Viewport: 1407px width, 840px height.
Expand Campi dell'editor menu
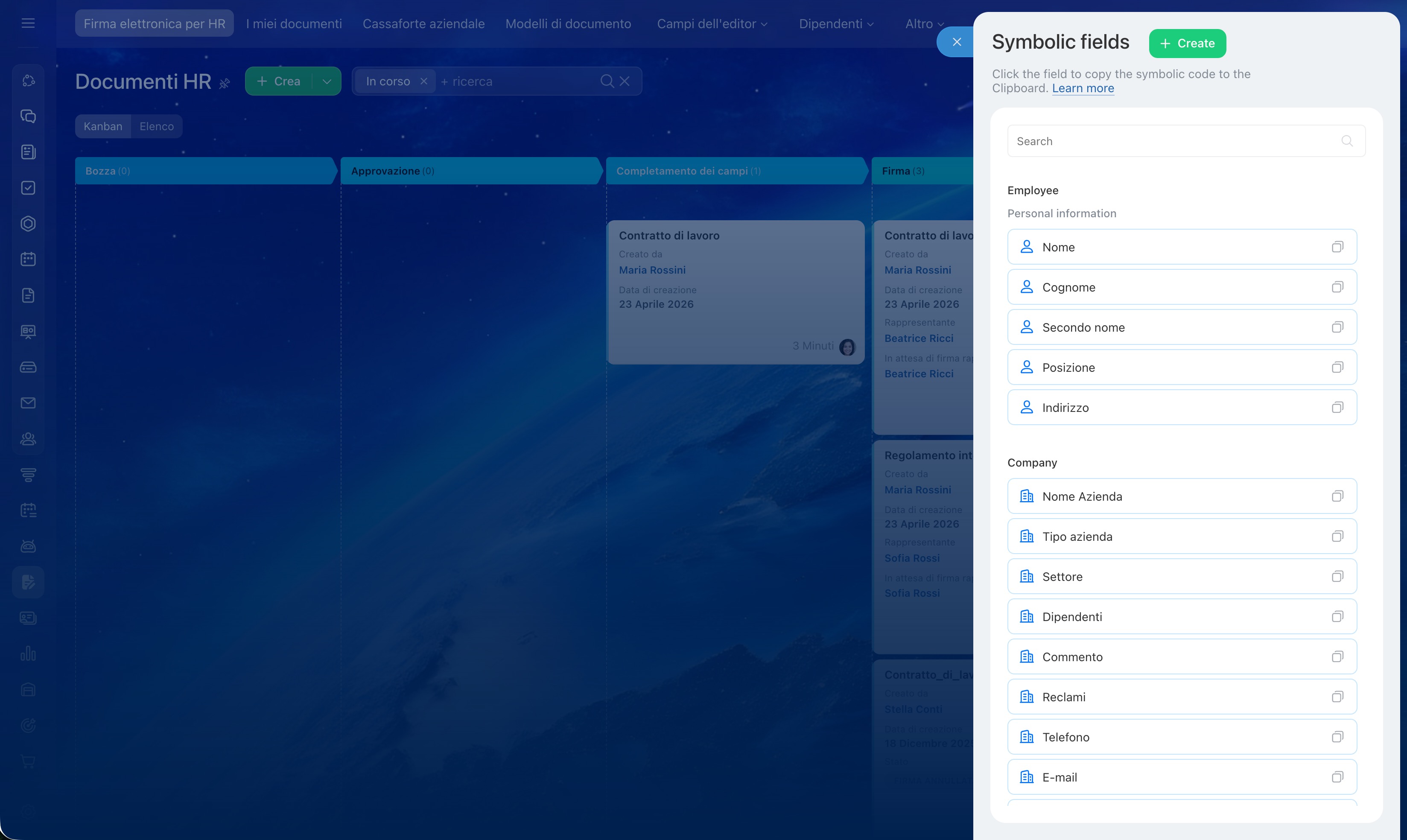tap(712, 24)
